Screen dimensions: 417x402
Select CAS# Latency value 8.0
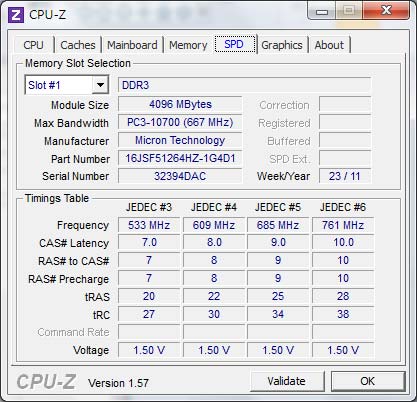pyautogui.click(x=214, y=242)
